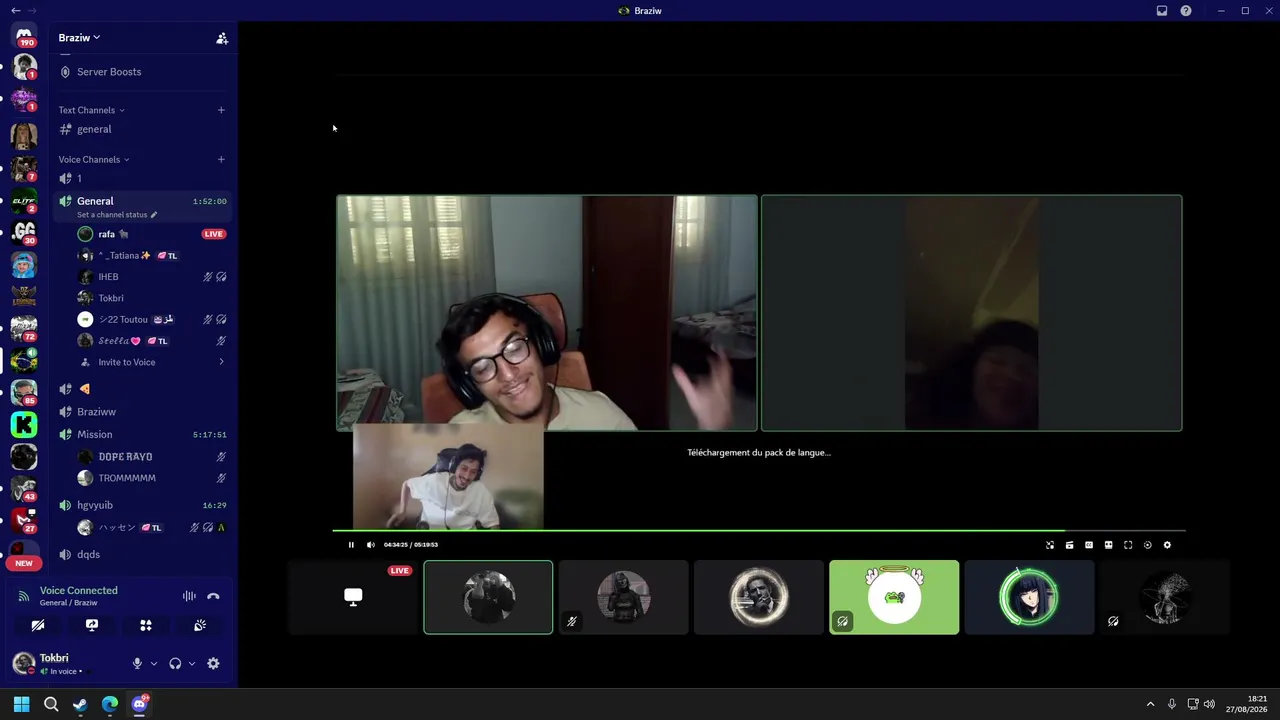
Task: Click Invite to Voice
Action: coord(152,362)
